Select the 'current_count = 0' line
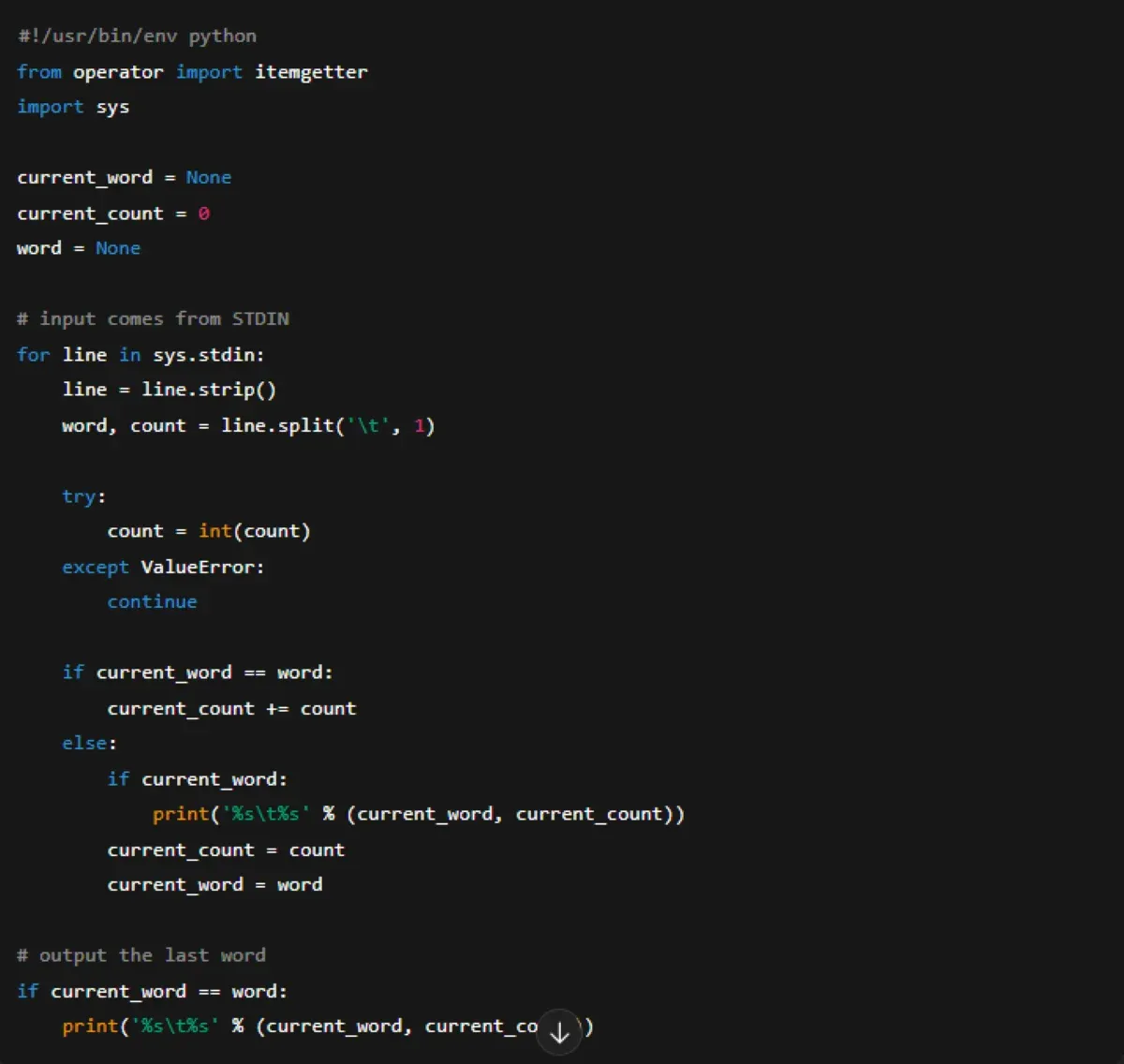 pos(113,213)
